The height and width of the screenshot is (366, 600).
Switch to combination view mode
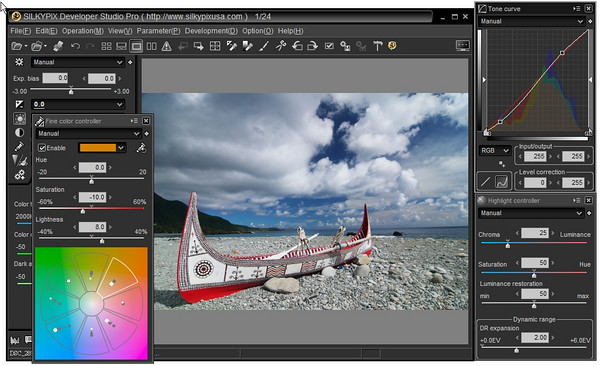tap(121, 46)
